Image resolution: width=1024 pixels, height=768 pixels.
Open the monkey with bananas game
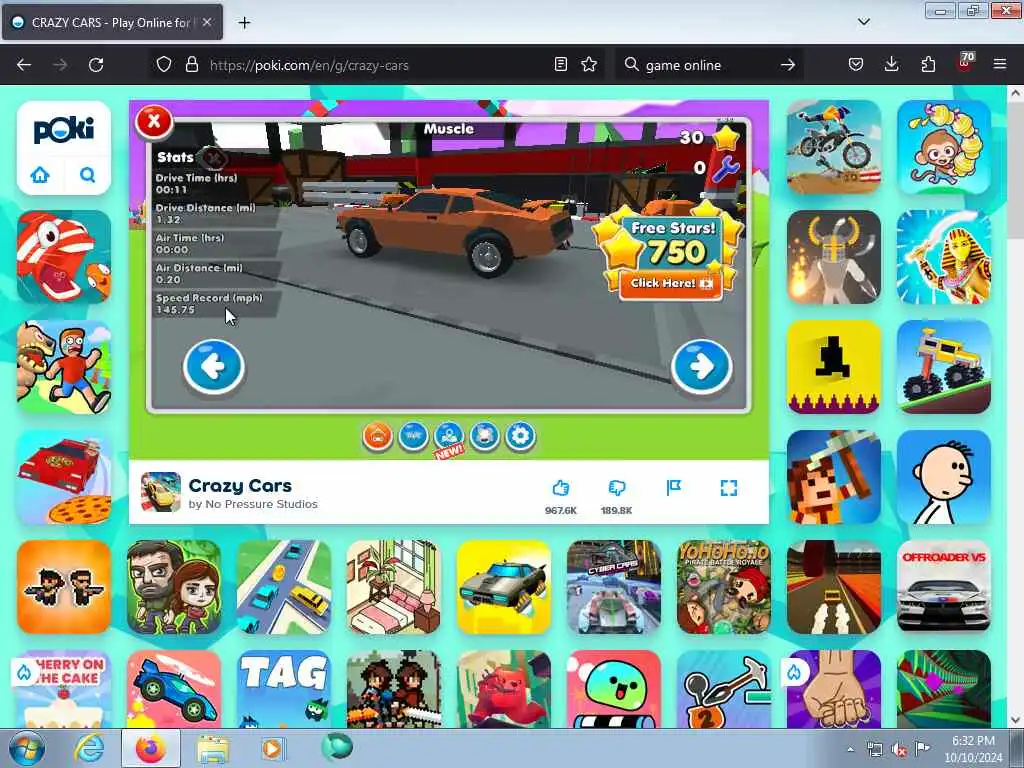pyautogui.click(x=944, y=147)
